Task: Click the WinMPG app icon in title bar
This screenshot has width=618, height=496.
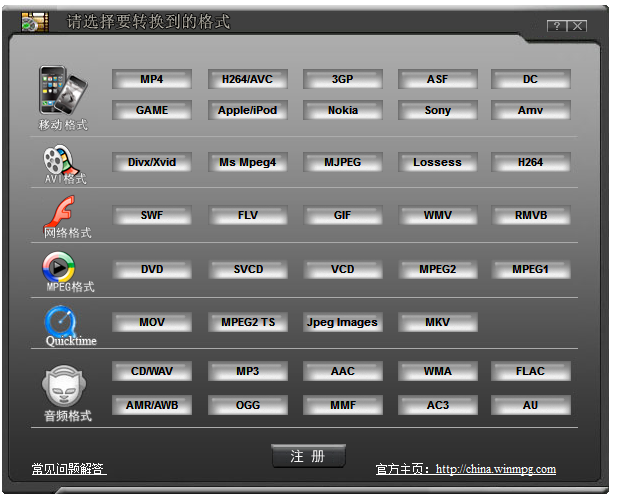Action: [x=35, y=22]
